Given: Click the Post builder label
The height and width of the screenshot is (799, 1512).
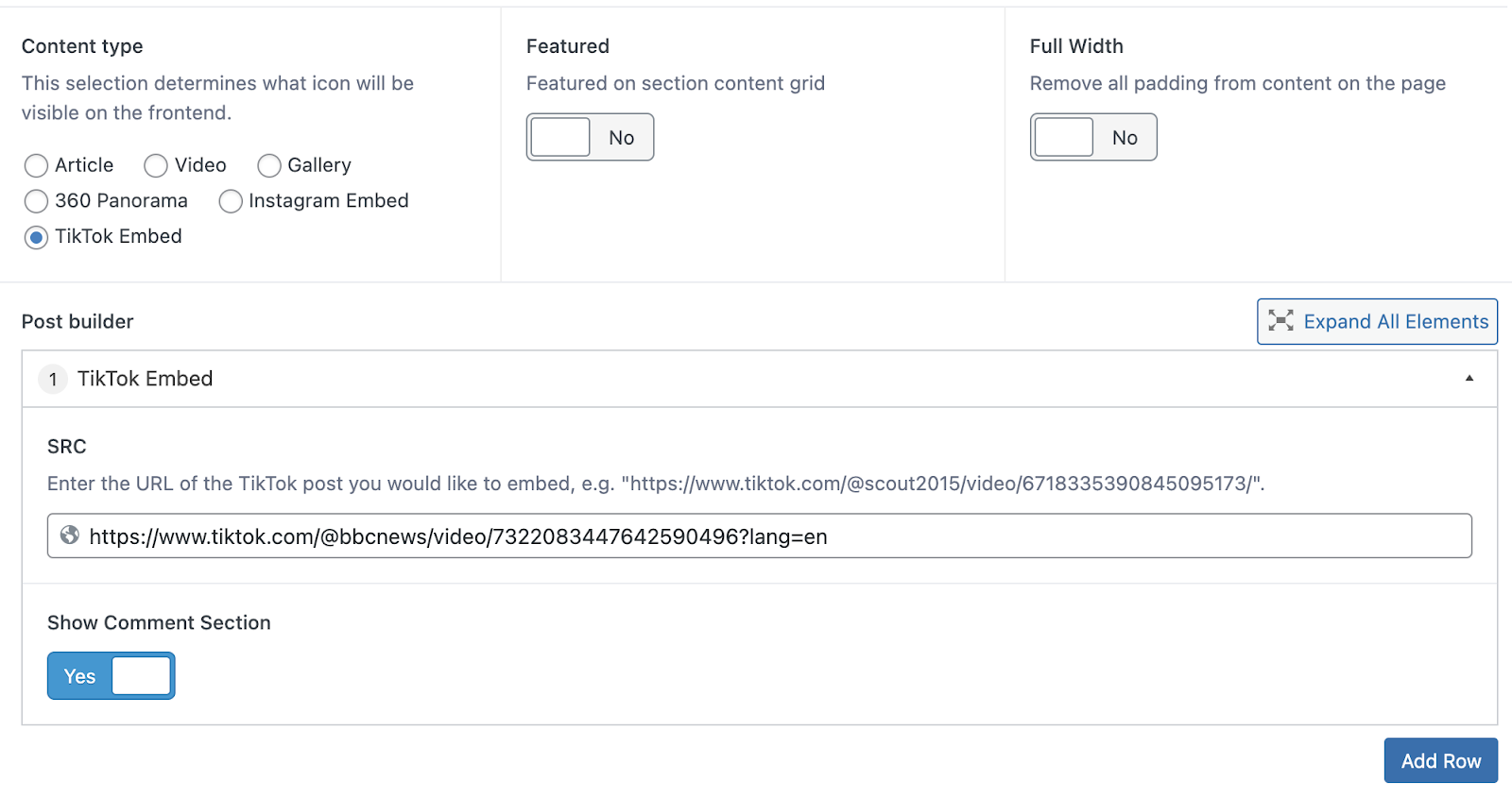Looking at the screenshot, I should pos(77,321).
